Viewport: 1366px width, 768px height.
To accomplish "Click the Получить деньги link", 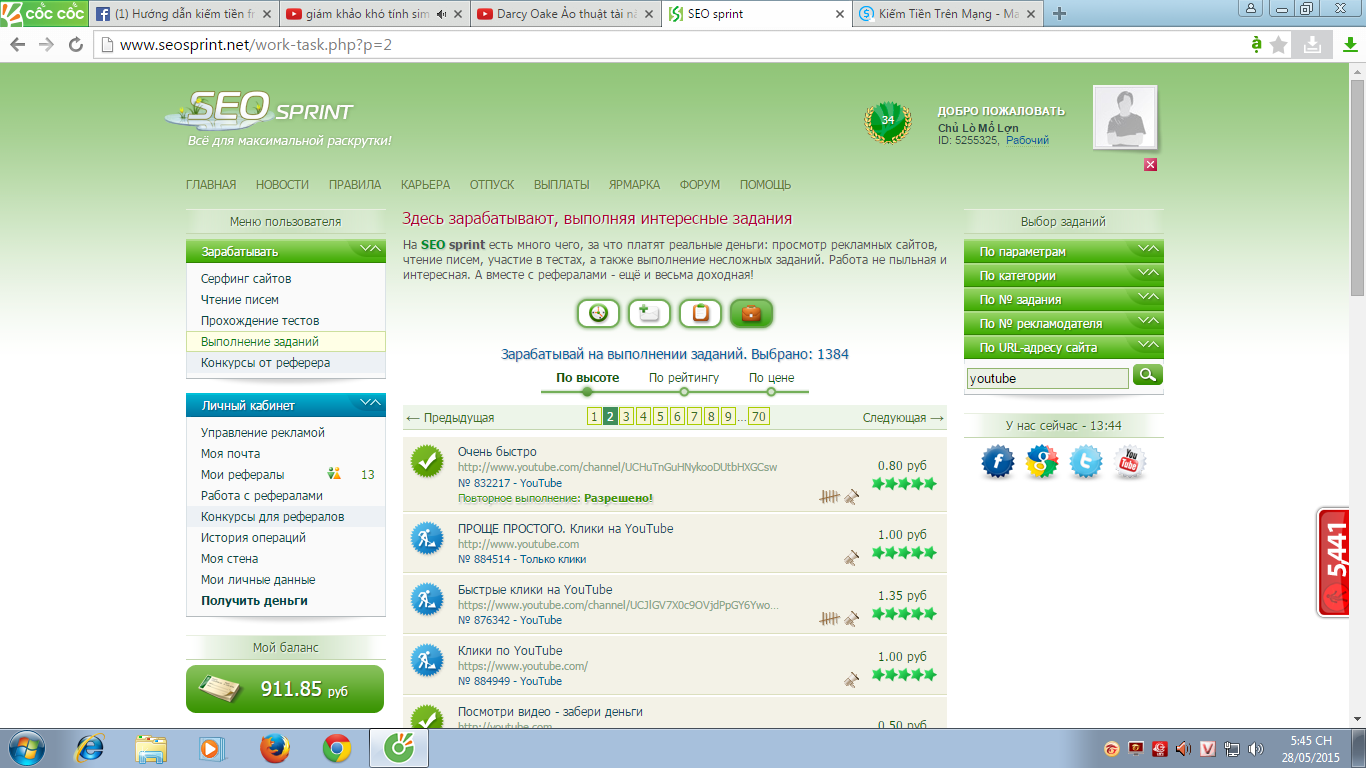I will click(254, 601).
